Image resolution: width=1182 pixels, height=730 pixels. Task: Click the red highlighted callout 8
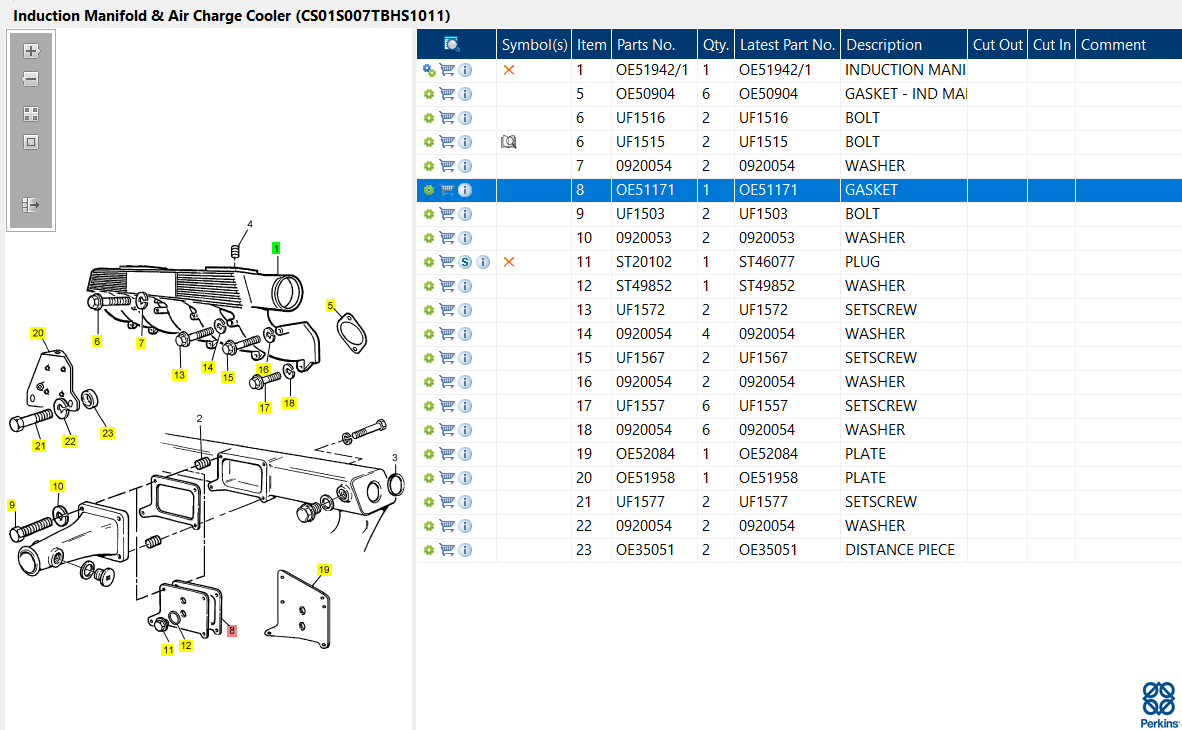click(x=232, y=631)
